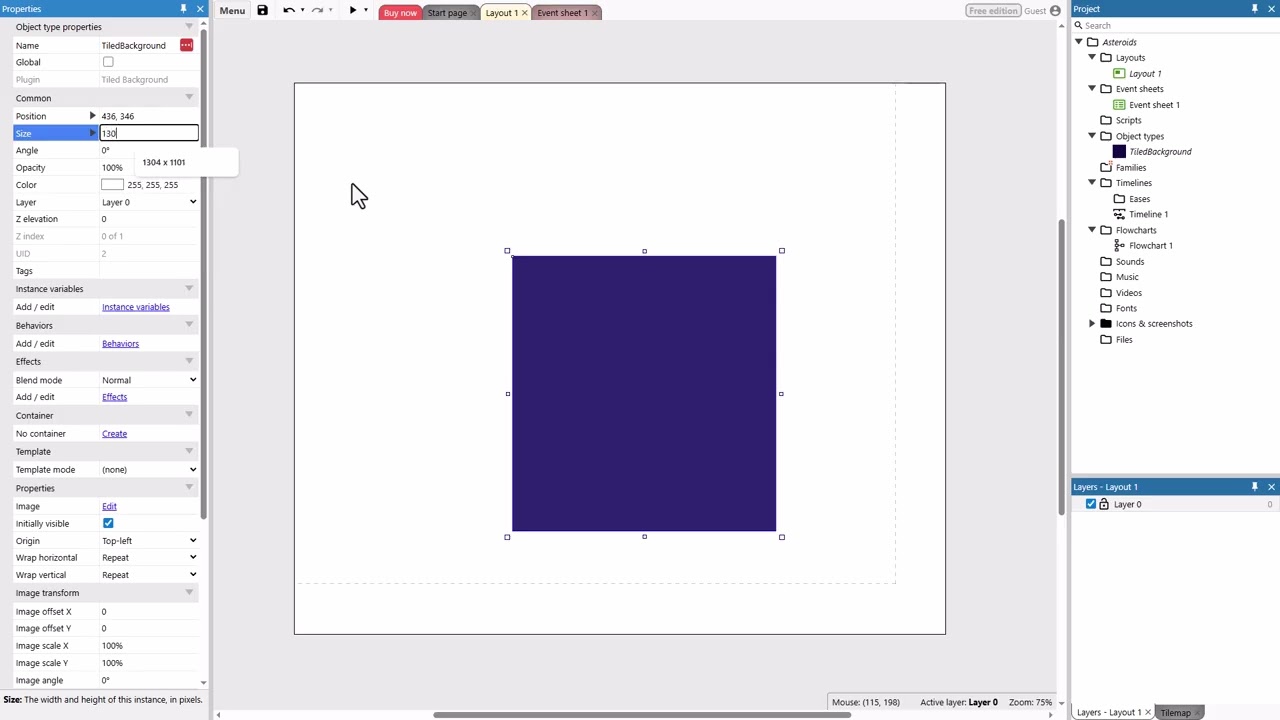Click the TiledBackground object type icon
The width and height of the screenshot is (1280, 720).
(x=1119, y=152)
